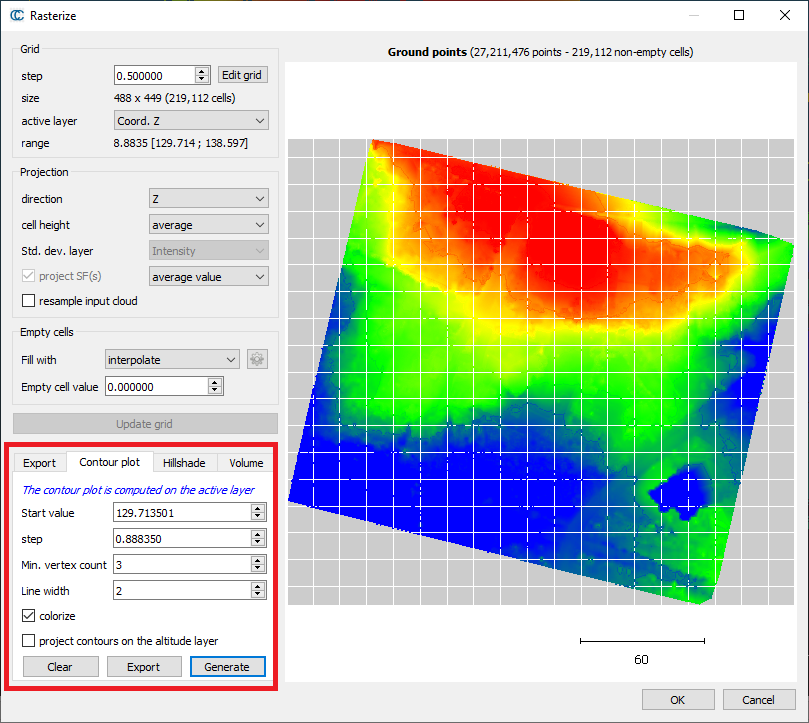The width and height of the screenshot is (809, 723).
Task: Click the Edit grid button
Action: [x=242, y=74]
